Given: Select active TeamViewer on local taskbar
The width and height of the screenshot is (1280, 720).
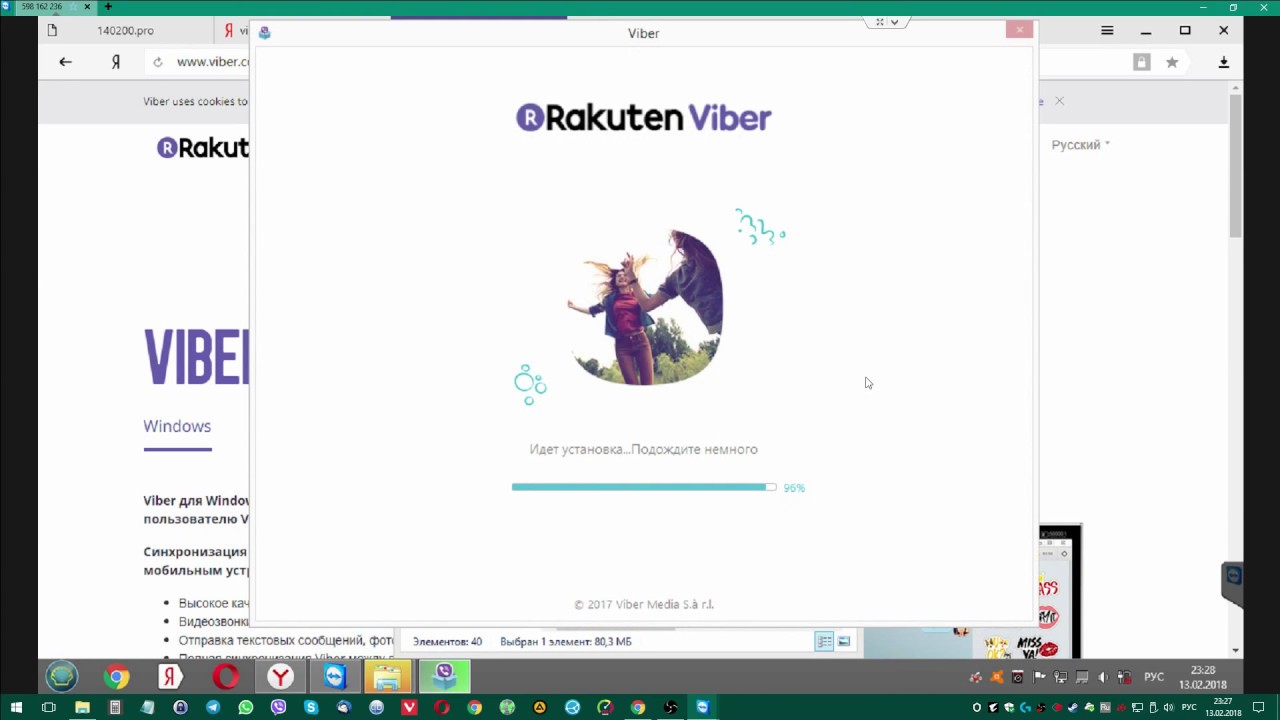Looking at the screenshot, I should [x=703, y=708].
